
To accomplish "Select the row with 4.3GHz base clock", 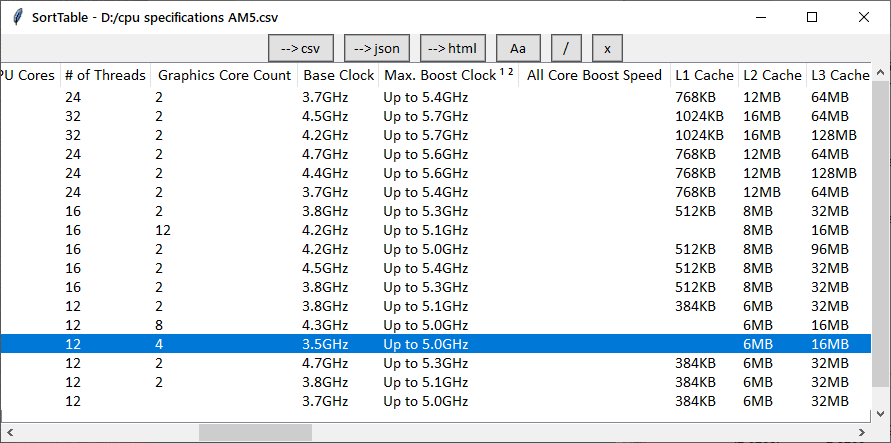I will (325, 325).
